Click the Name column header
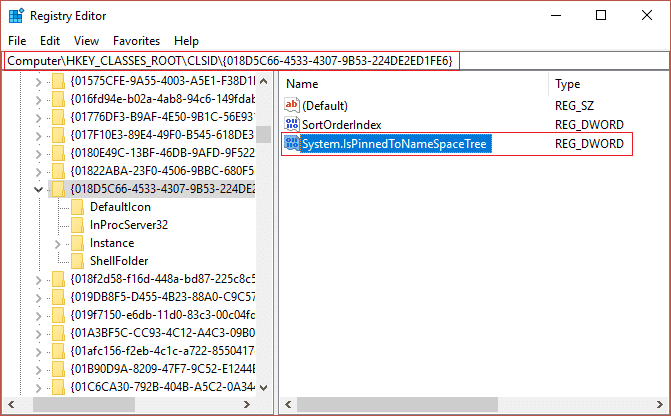The width and height of the screenshot is (671, 416). tap(415, 84)
